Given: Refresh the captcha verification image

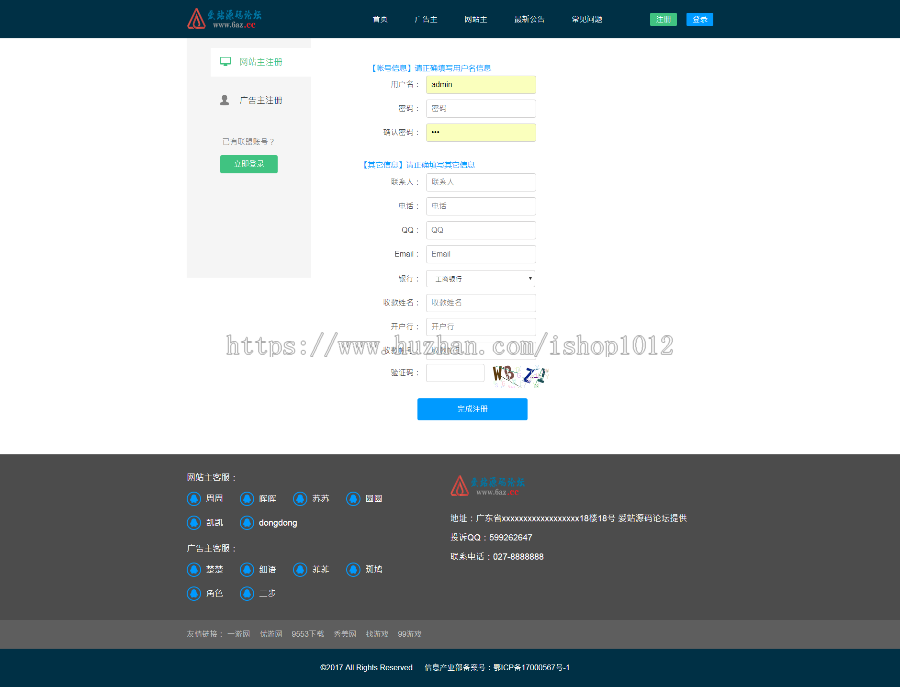Looking at the screenshot, I should click(519, 374).
